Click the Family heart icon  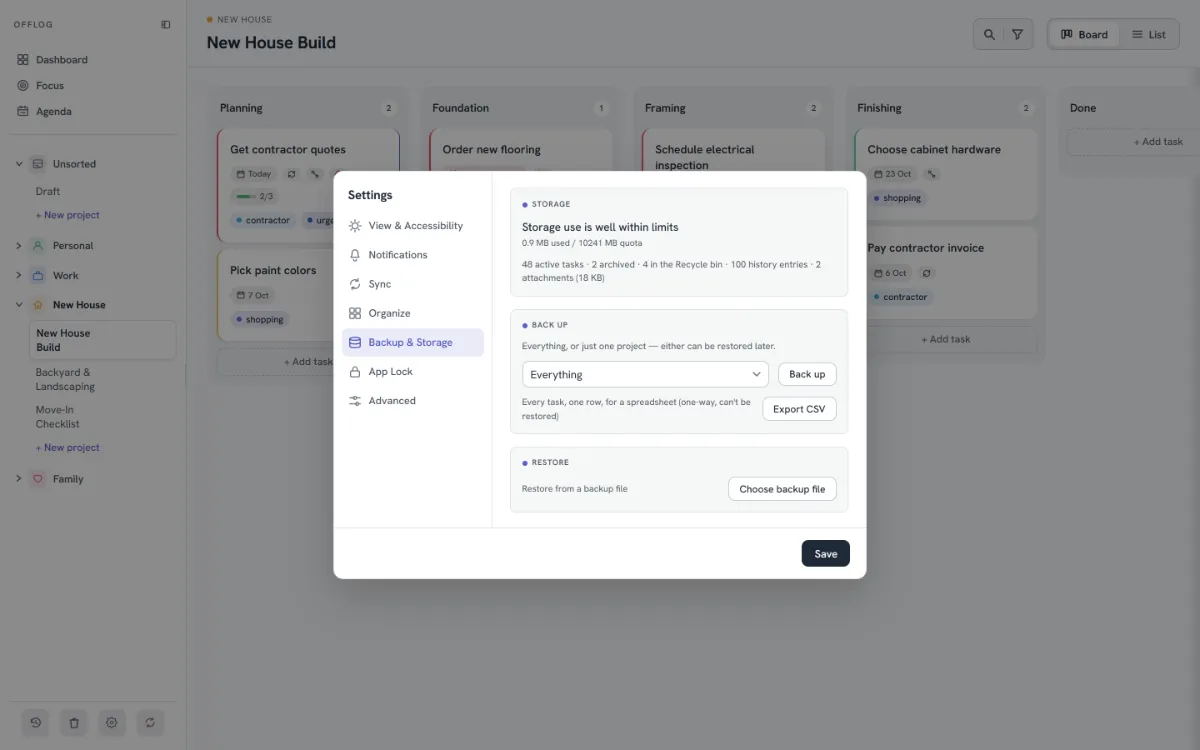[x=38, y=479]
